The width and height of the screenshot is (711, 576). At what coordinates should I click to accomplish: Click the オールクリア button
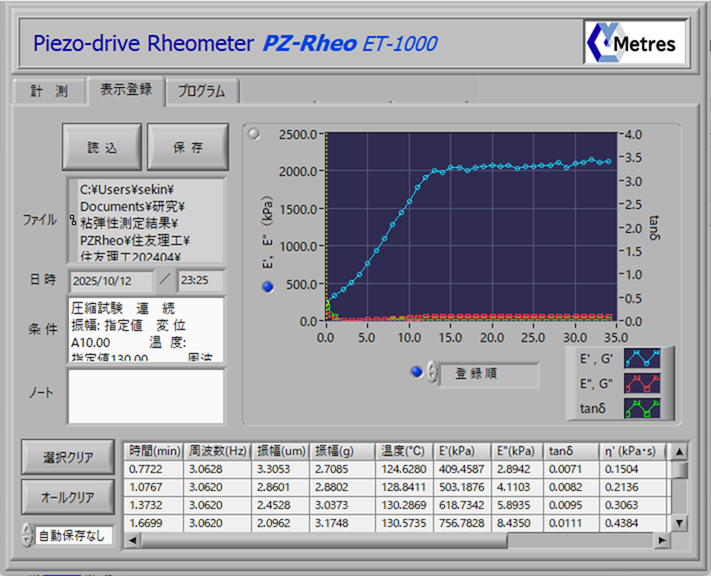click(x=68, y=497)
